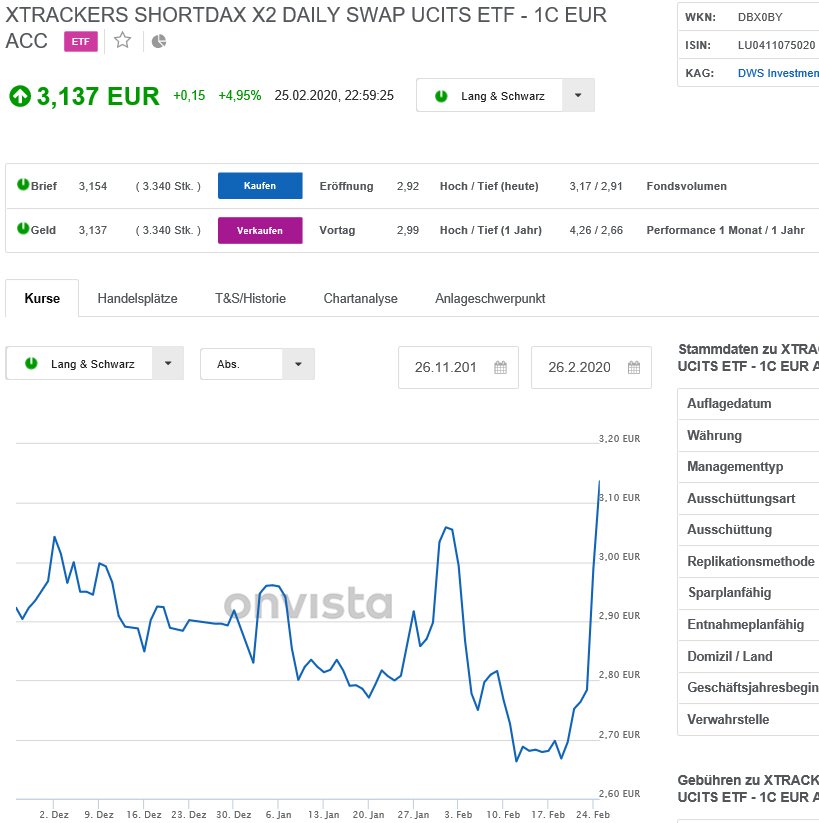The height and width of the screenshot is (823, 819).
Task: Expand top Lang & Schwarz exchange dropdown
Action: coord(578,96)
